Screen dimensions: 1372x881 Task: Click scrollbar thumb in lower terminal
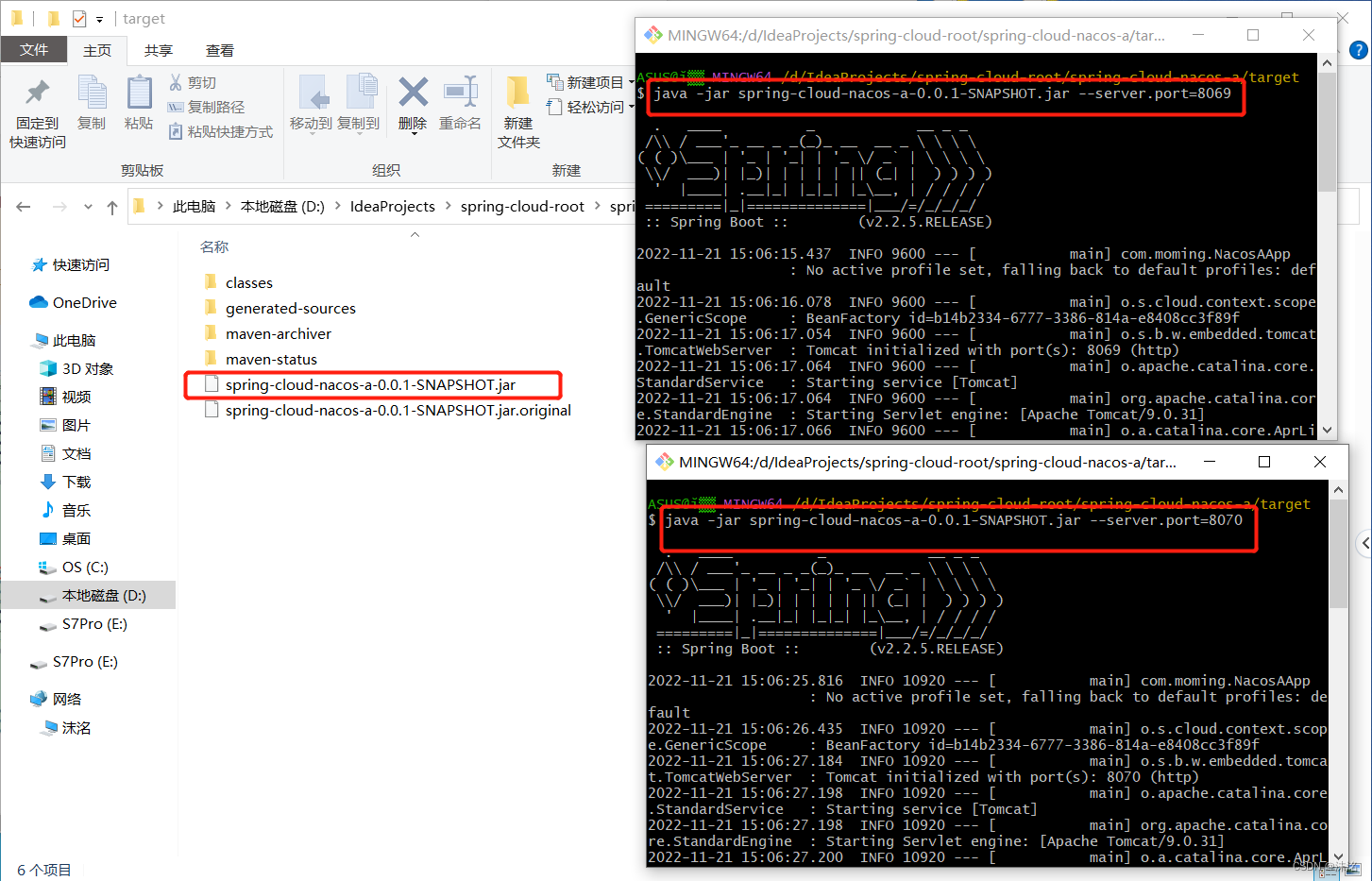1338,552
